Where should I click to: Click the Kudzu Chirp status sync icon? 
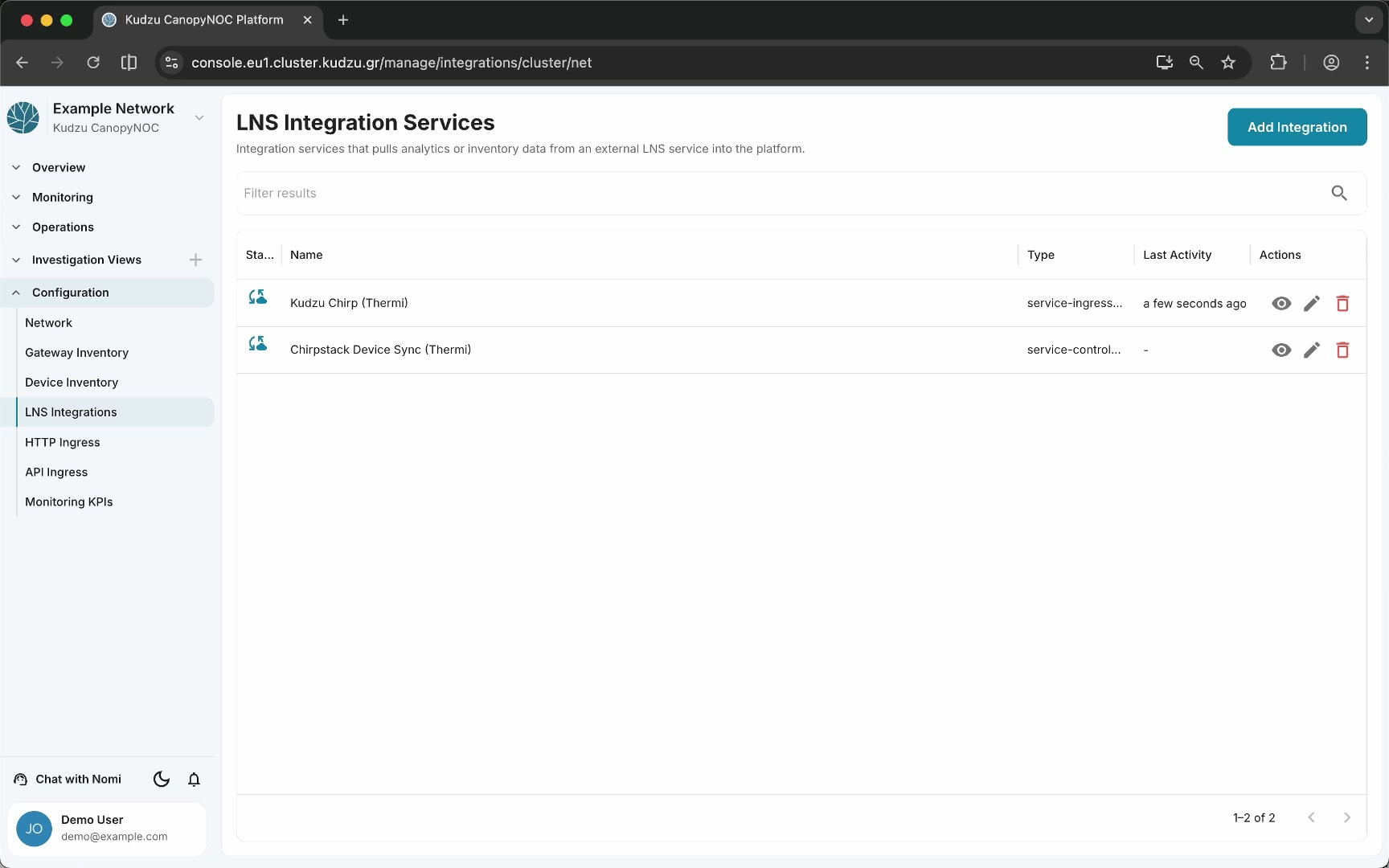257,297
